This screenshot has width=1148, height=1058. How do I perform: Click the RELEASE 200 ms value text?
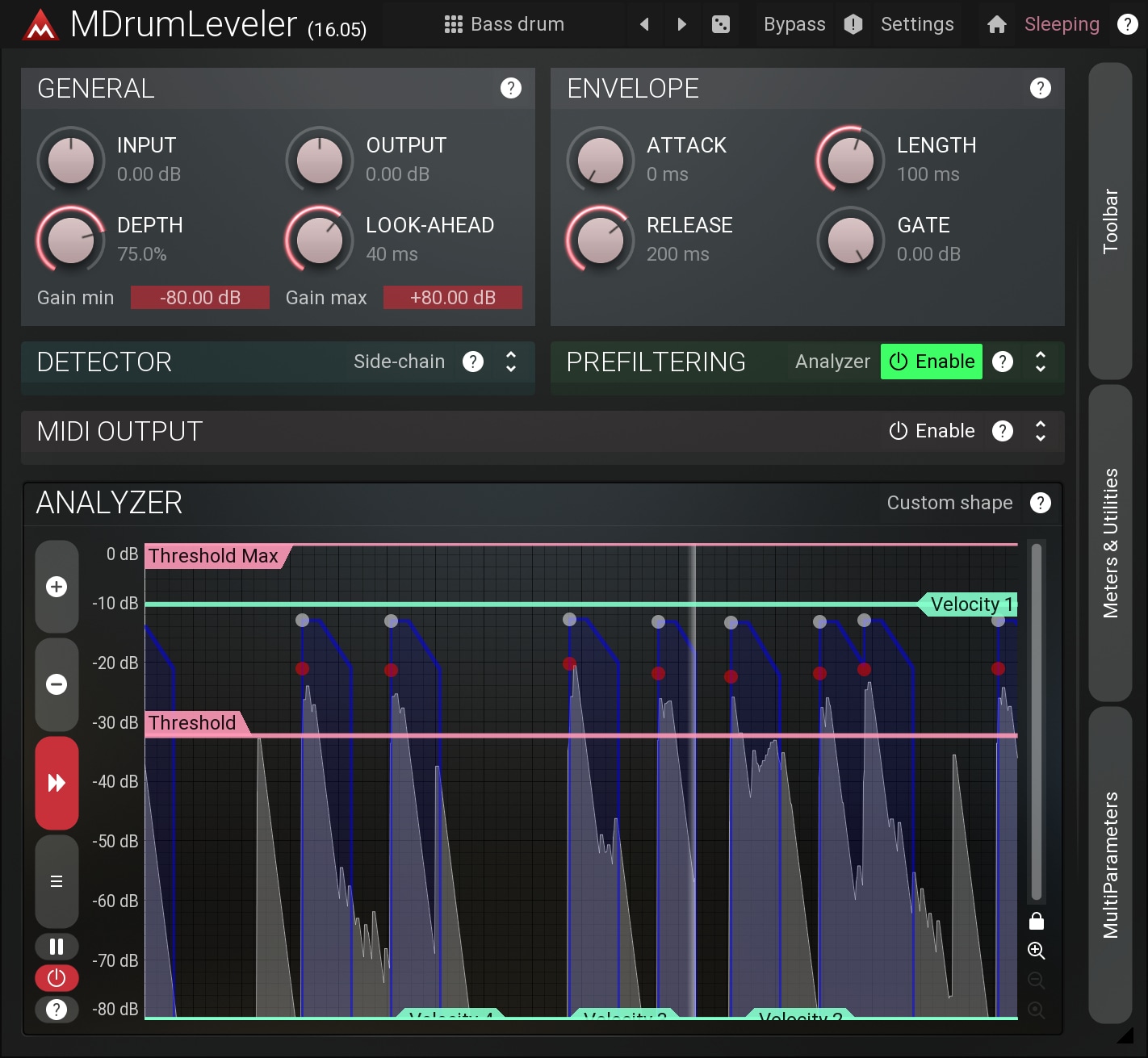point(678,254)
